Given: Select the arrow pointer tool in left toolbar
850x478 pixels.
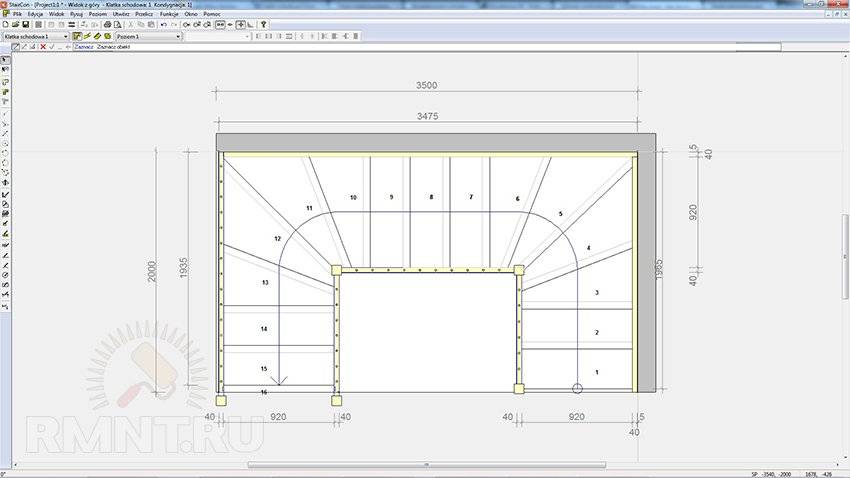Looking at the screenshot, I should coord(5,59).
